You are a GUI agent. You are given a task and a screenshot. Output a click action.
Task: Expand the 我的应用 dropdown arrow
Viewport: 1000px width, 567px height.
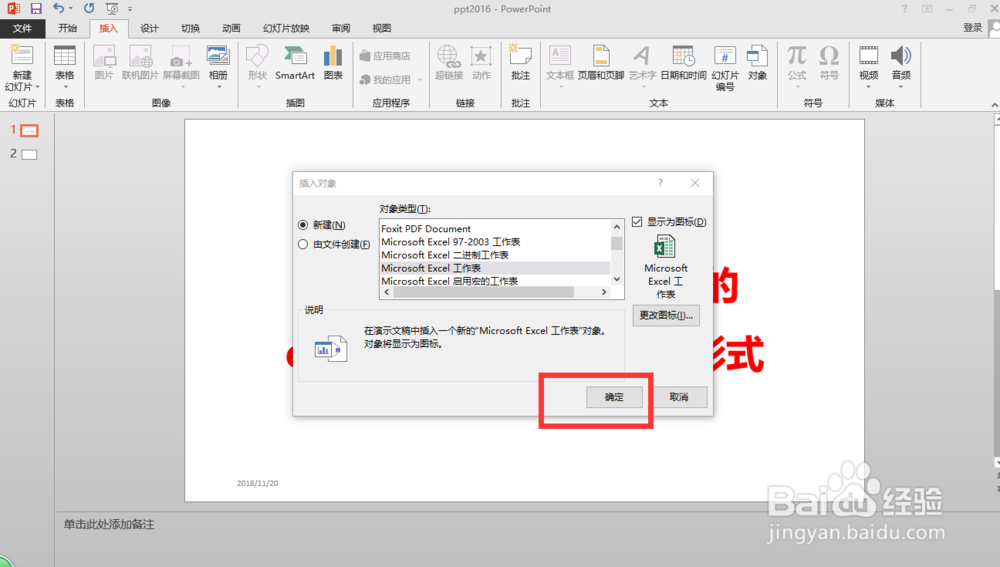[x=420, y=80]
